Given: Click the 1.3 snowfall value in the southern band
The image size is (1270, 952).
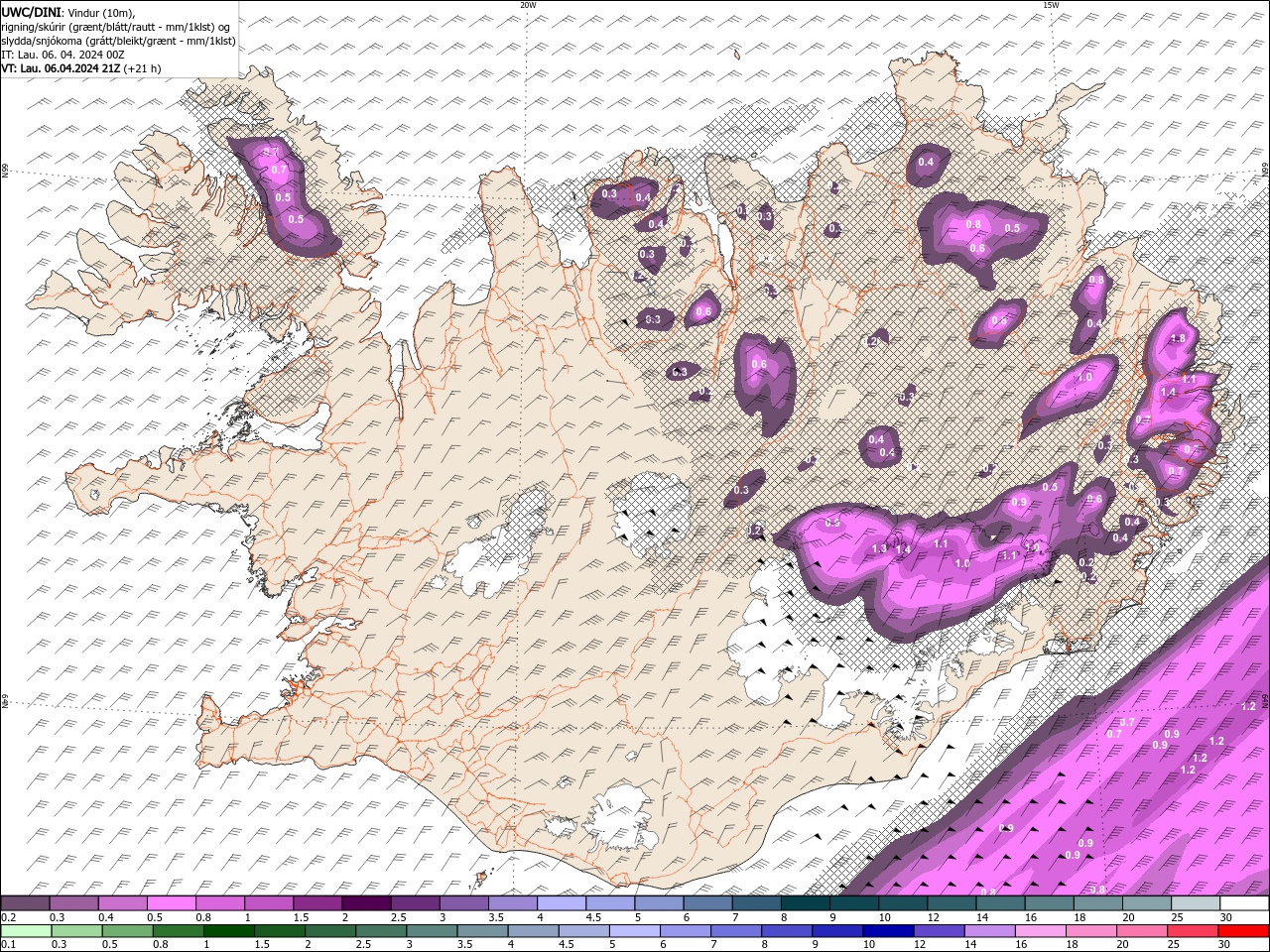Looking at the screenshot, I should pyautogui.click(x=879, y=548).
